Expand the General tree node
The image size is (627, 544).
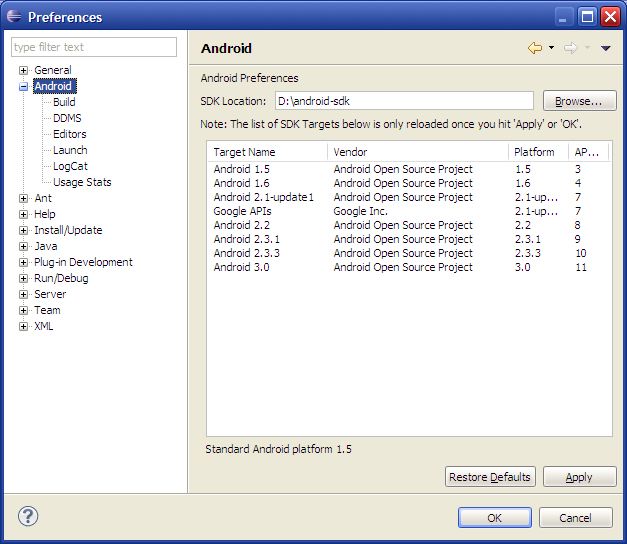[x=23, y=70]
